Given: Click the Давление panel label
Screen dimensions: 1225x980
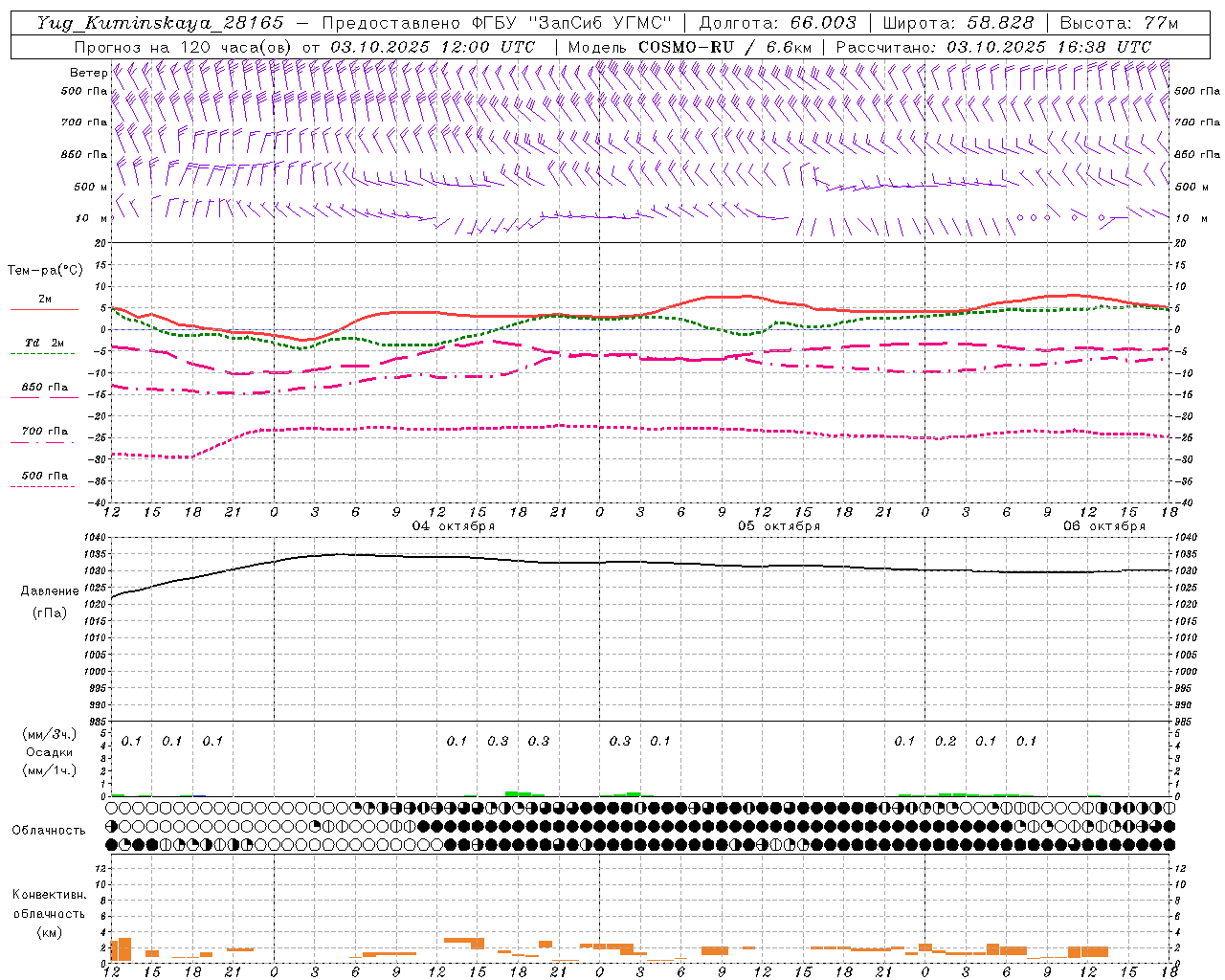Looking at the screenshot, I should coord(50,591).
